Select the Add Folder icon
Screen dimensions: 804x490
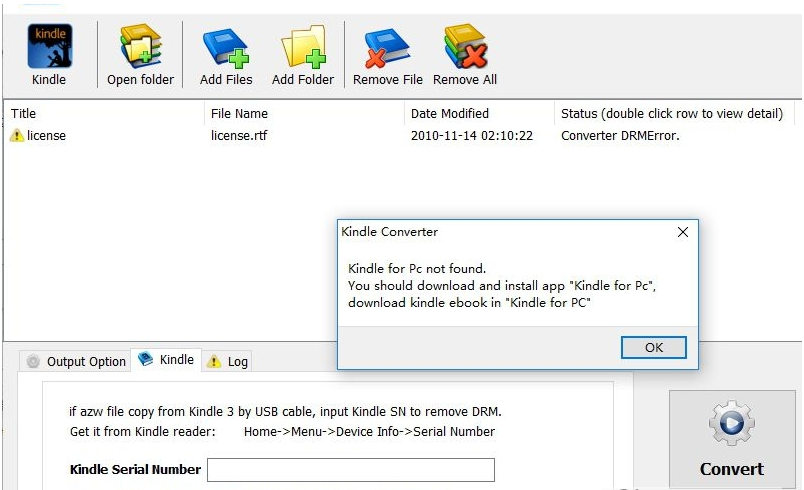(303, 47)
